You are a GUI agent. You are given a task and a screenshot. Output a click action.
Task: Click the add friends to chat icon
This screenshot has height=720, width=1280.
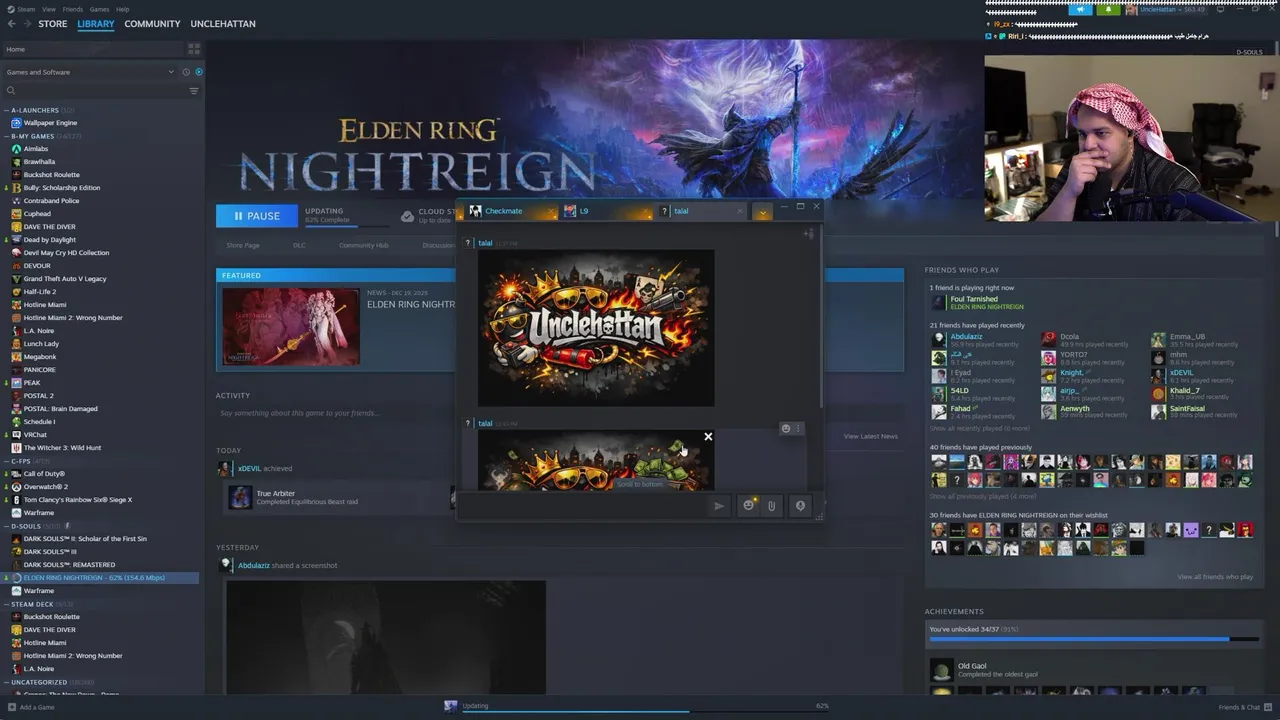809,234
